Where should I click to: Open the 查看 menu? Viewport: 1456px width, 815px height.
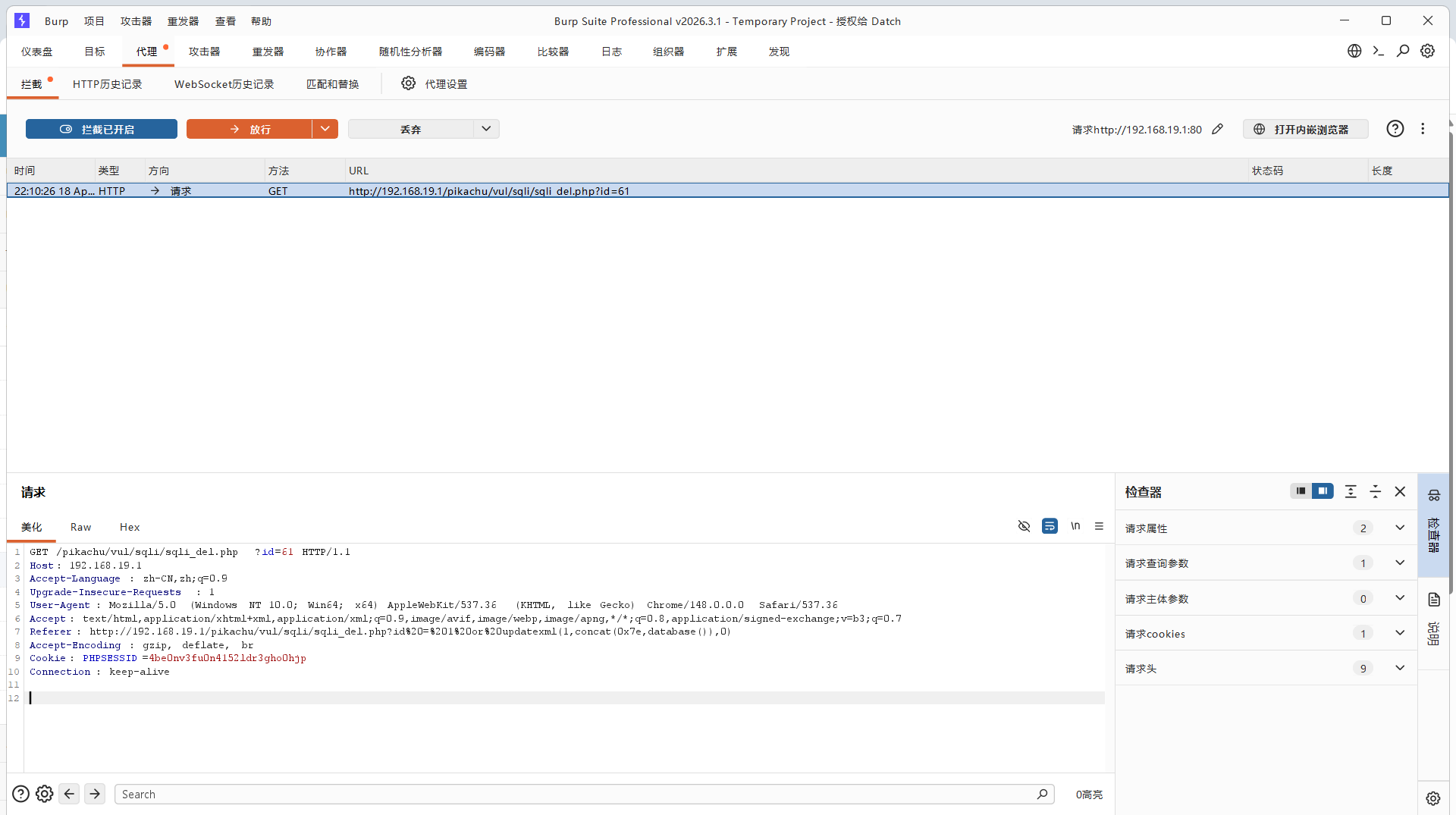pos(225,21)
